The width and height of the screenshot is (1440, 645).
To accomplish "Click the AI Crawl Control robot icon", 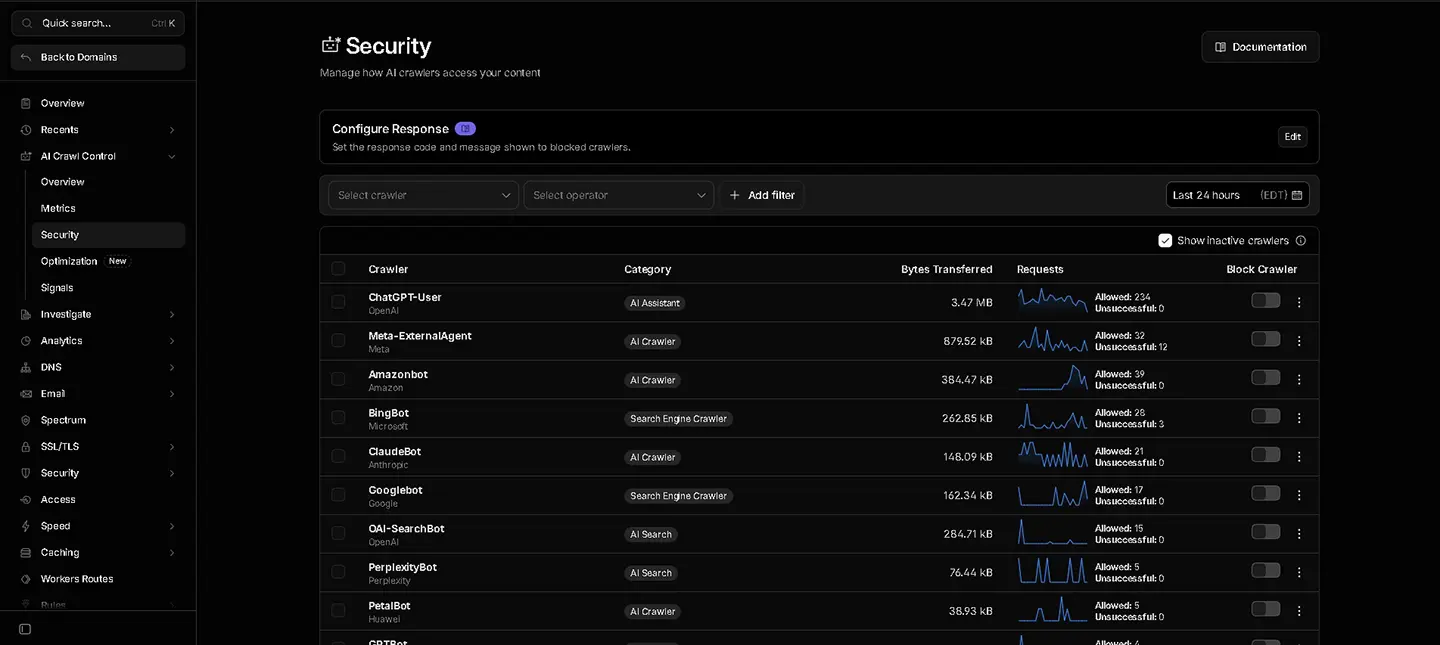I will click(26, 156).
